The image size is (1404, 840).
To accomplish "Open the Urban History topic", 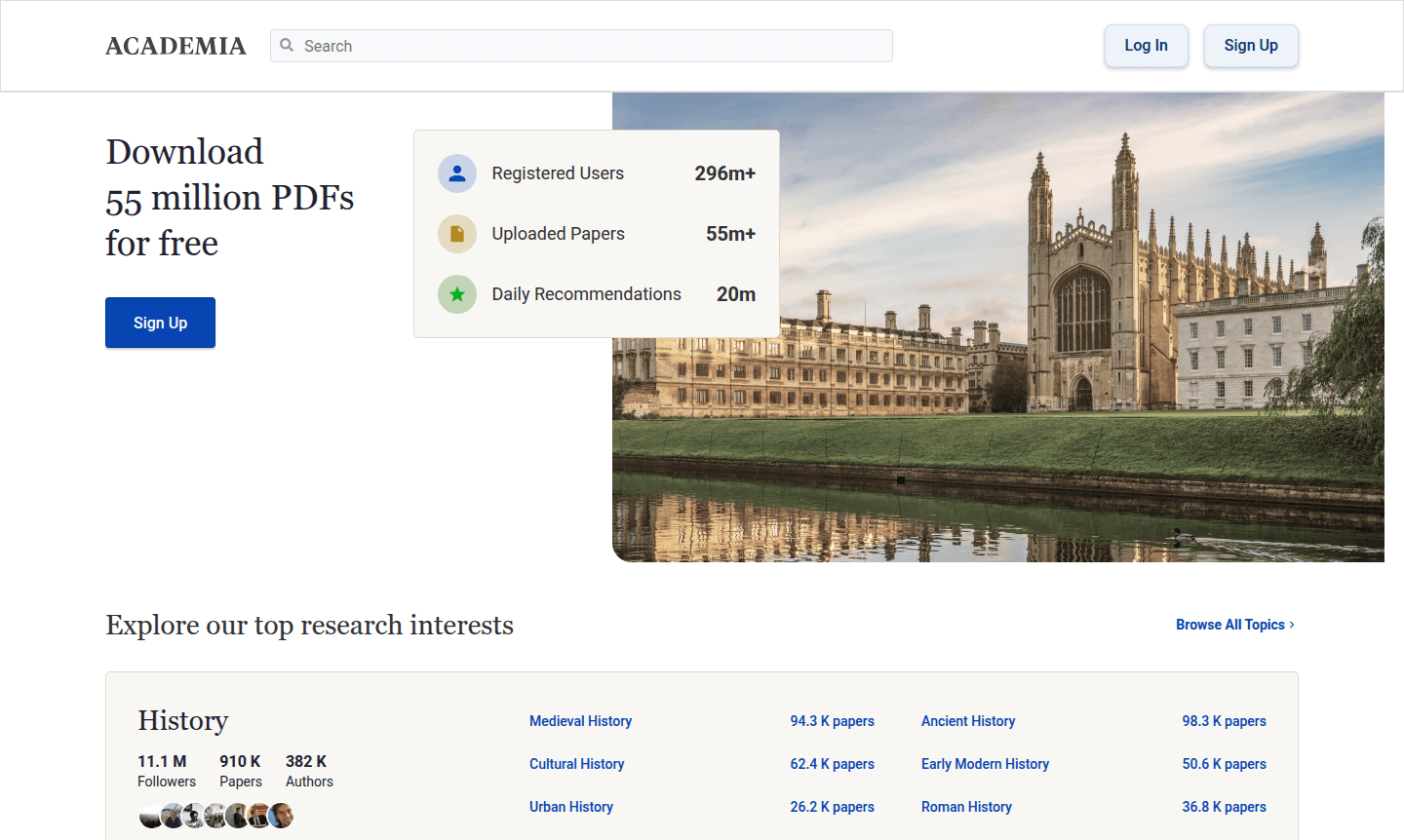I will coord(571,807).
